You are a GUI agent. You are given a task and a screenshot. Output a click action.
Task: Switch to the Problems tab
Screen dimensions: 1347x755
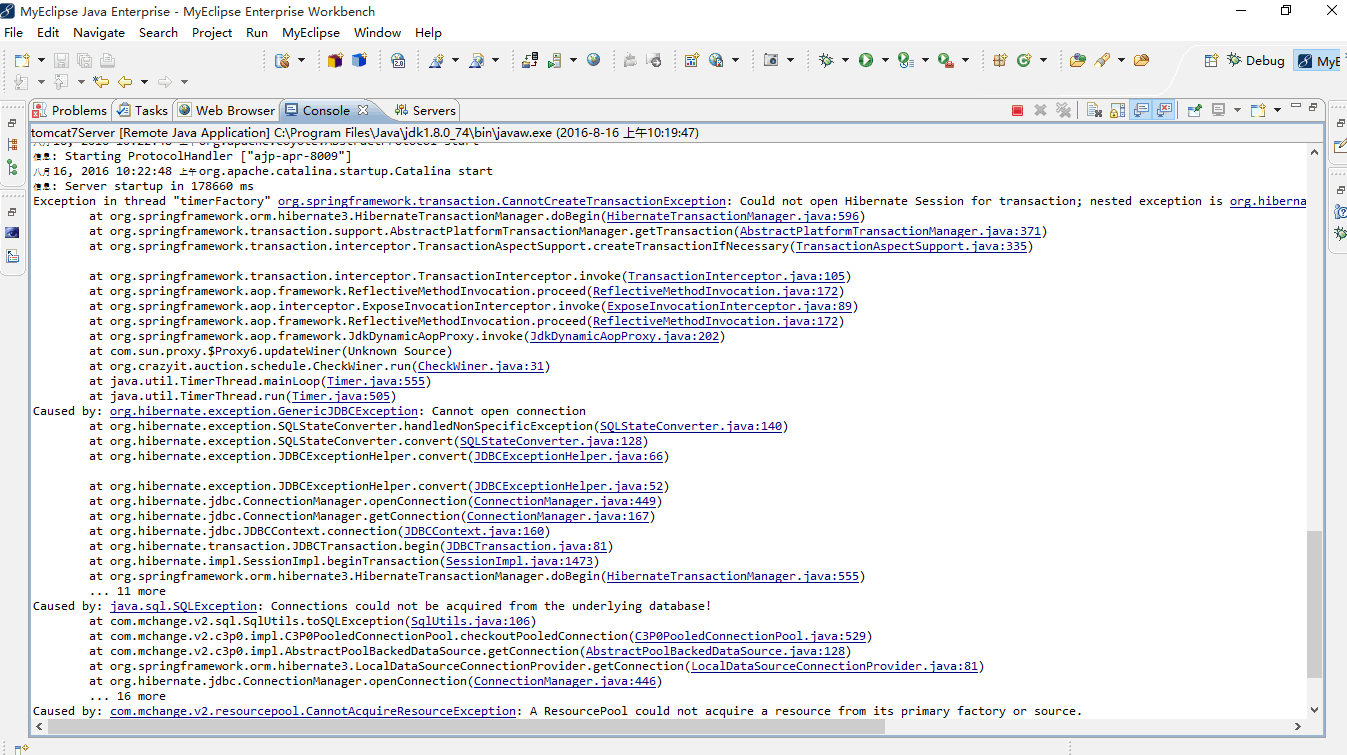coord(69,110)
